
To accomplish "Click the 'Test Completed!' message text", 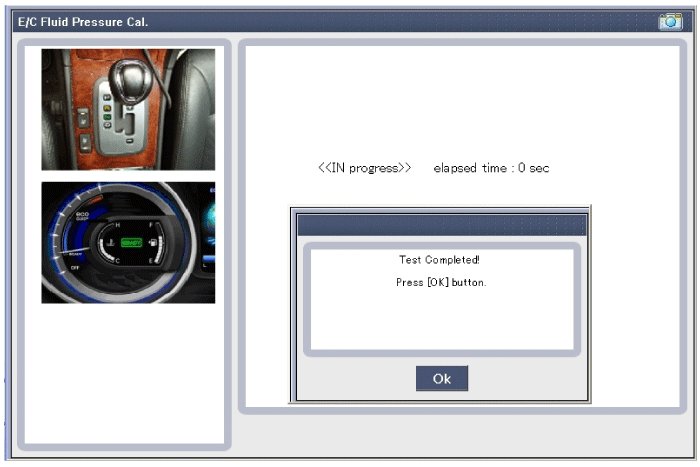I will pos(440,260).
